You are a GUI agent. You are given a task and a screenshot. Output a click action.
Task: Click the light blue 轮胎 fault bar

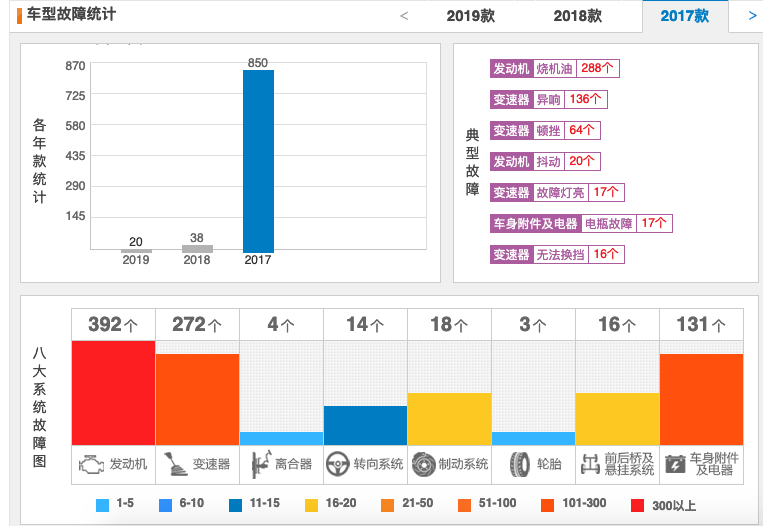pos(533,438)
